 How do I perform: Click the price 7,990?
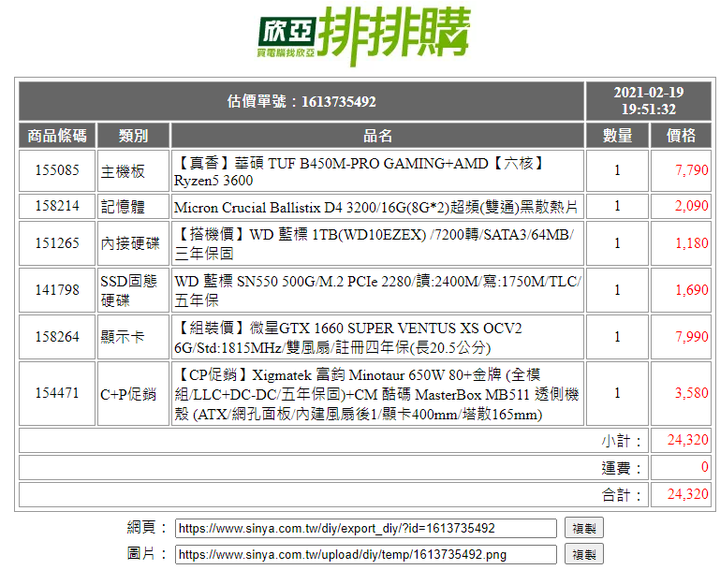(692, 337)
